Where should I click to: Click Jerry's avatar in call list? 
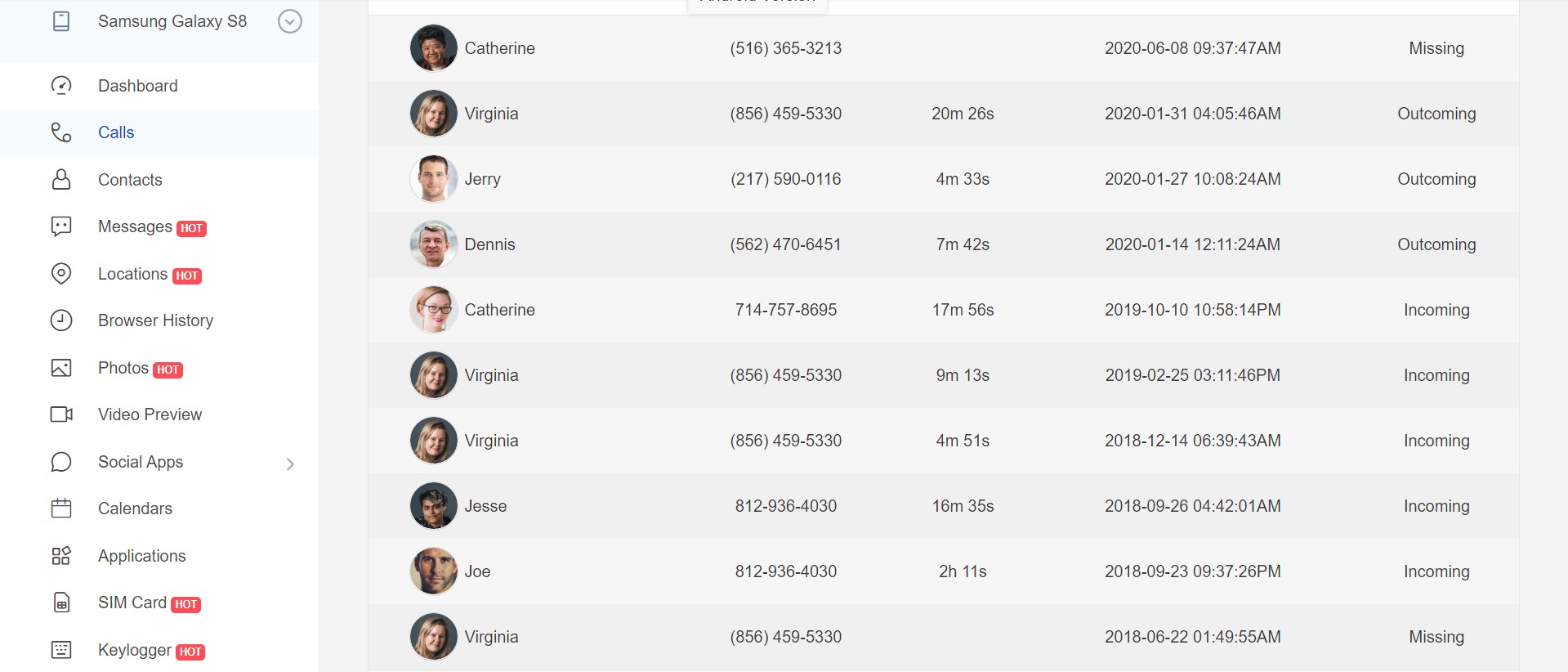433,179
